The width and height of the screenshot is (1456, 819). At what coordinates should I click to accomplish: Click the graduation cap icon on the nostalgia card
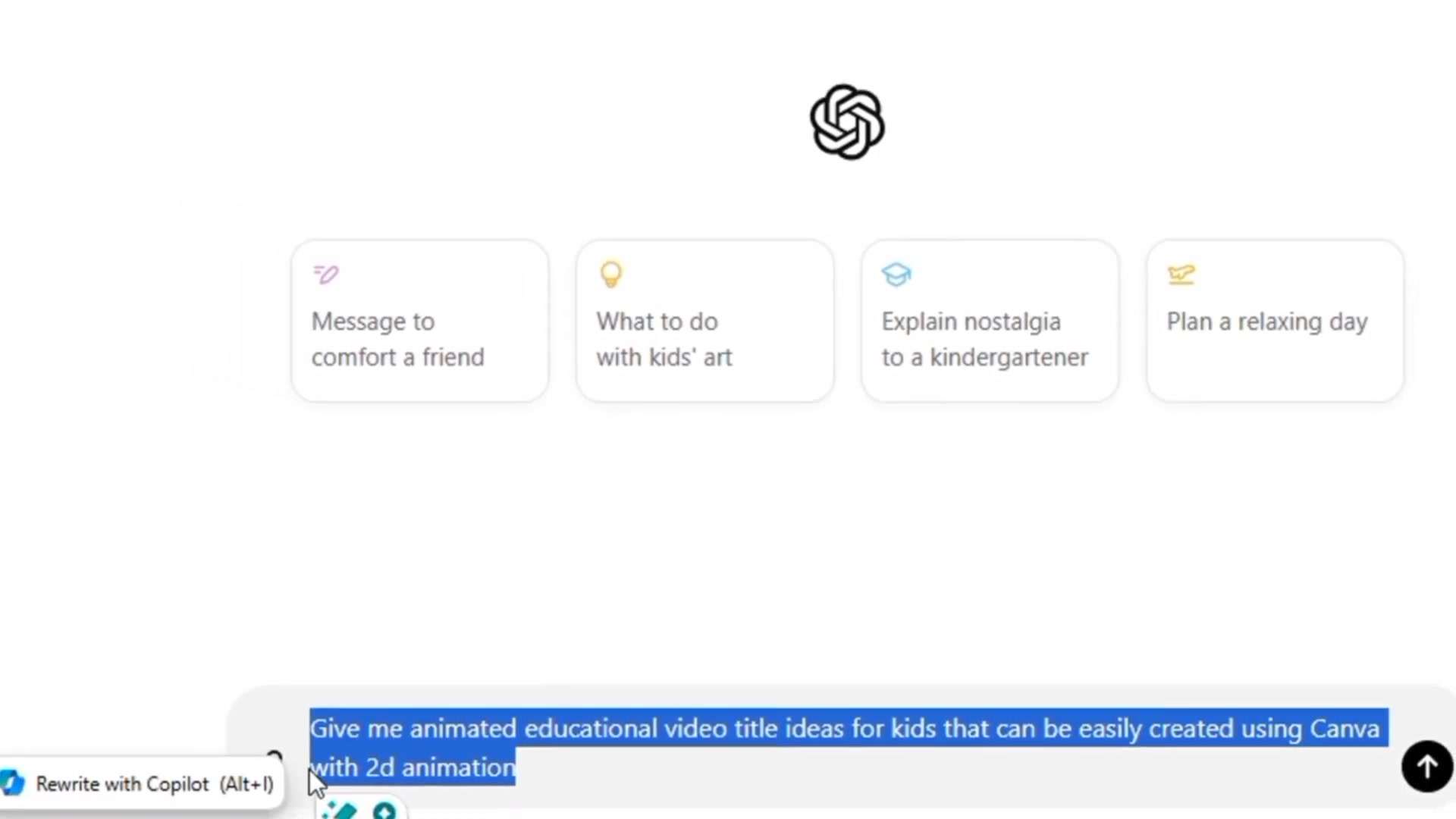pyautogui.click(x=896, y=275)
